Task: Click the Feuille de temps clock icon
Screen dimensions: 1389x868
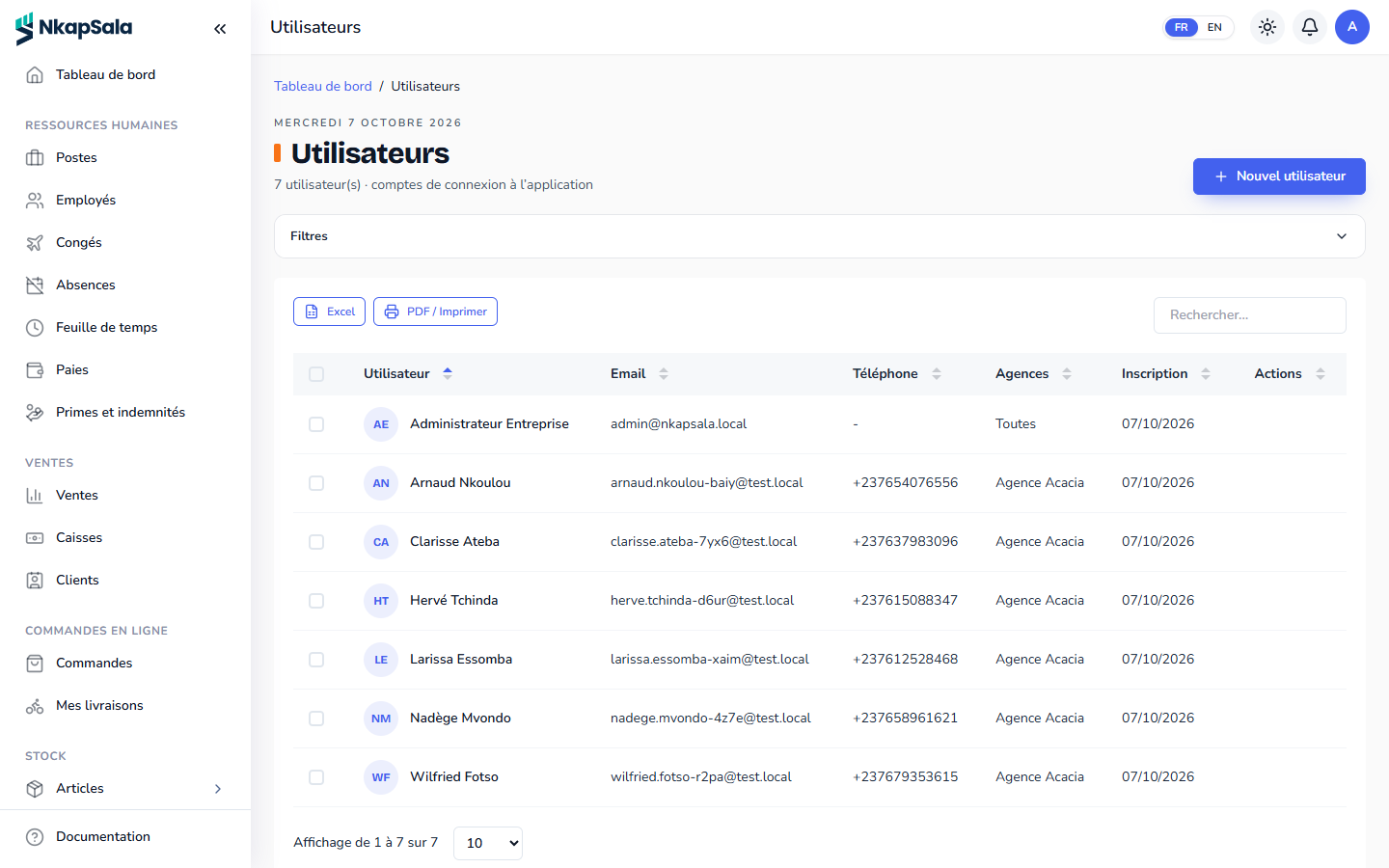Action: pyautogui.click(x=35, y=328)
